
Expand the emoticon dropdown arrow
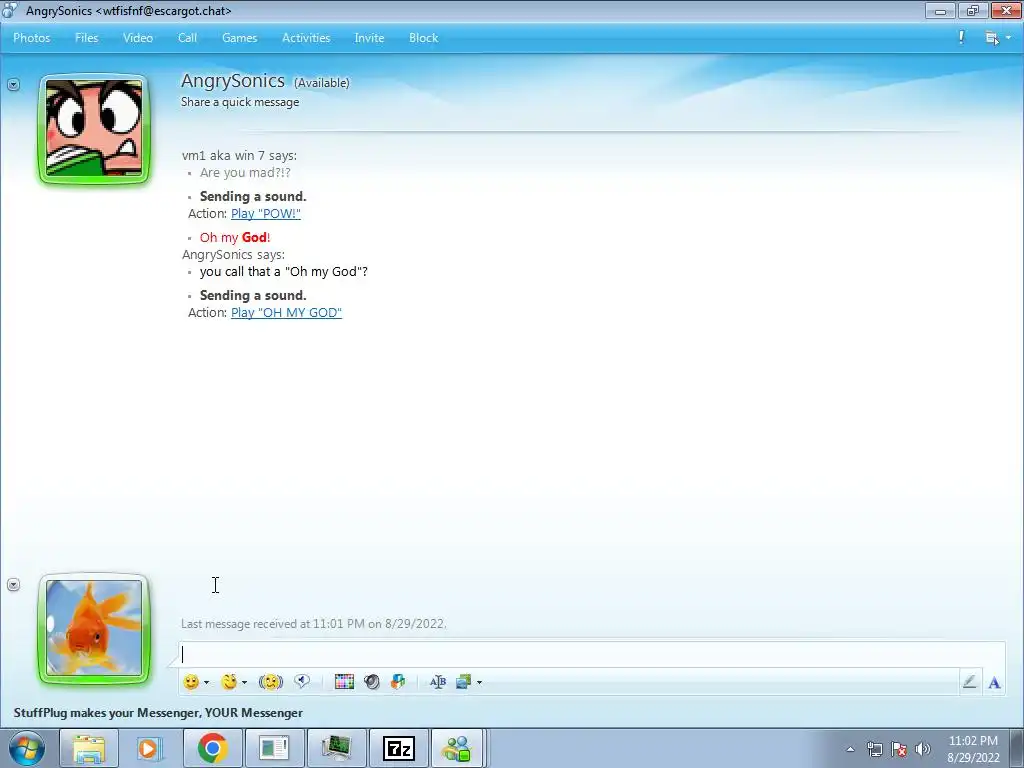pos(206,682)
